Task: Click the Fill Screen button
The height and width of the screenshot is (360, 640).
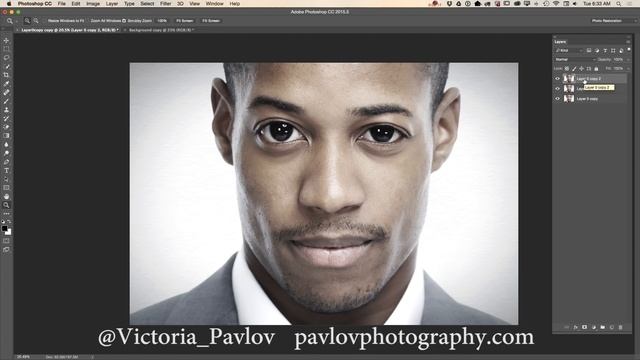Action: coord(211,20)
